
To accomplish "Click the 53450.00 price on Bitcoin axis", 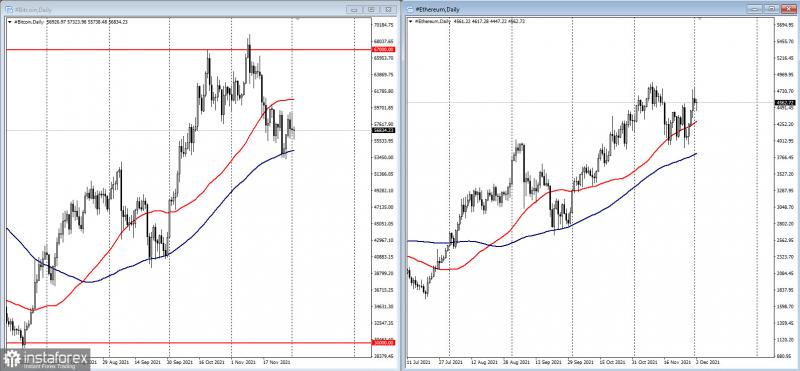I will [x=383, y=158].
